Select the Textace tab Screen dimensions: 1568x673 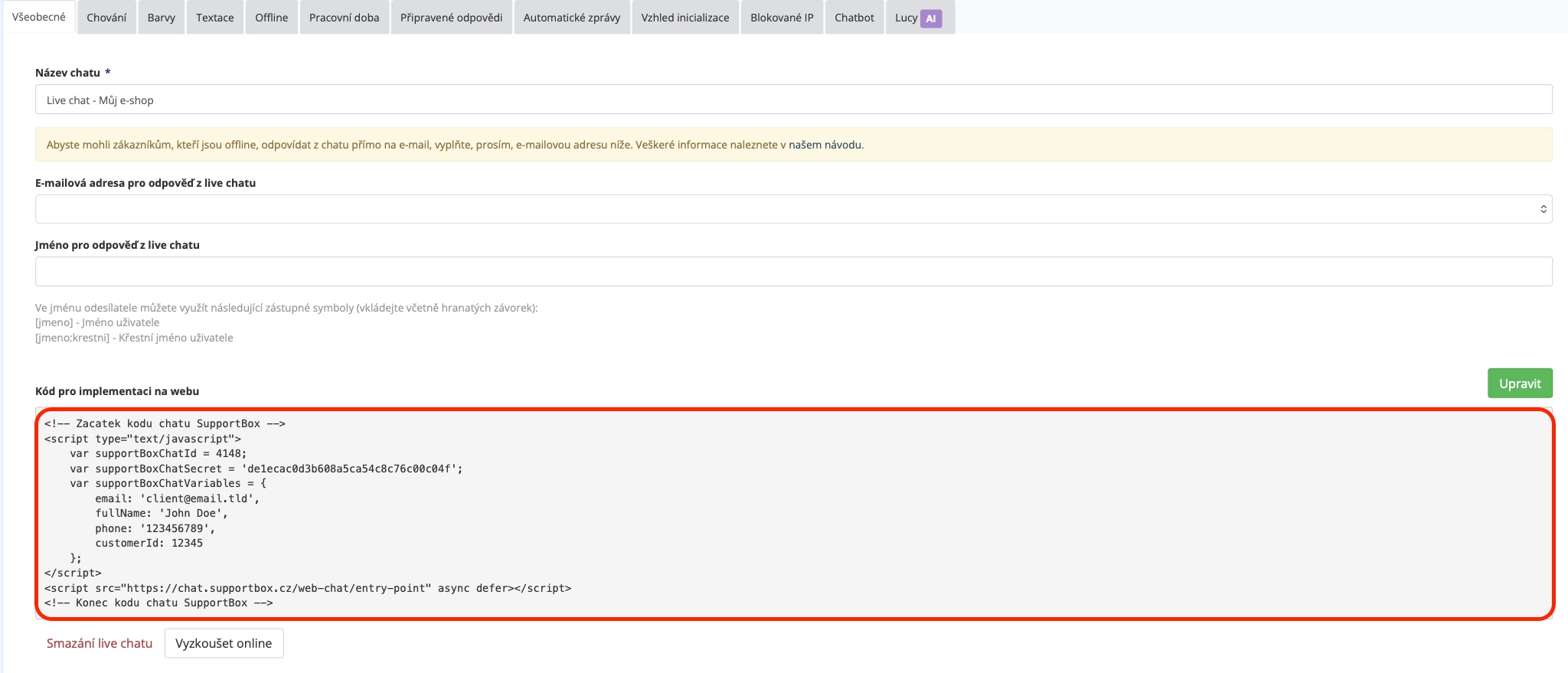(215, 18)
